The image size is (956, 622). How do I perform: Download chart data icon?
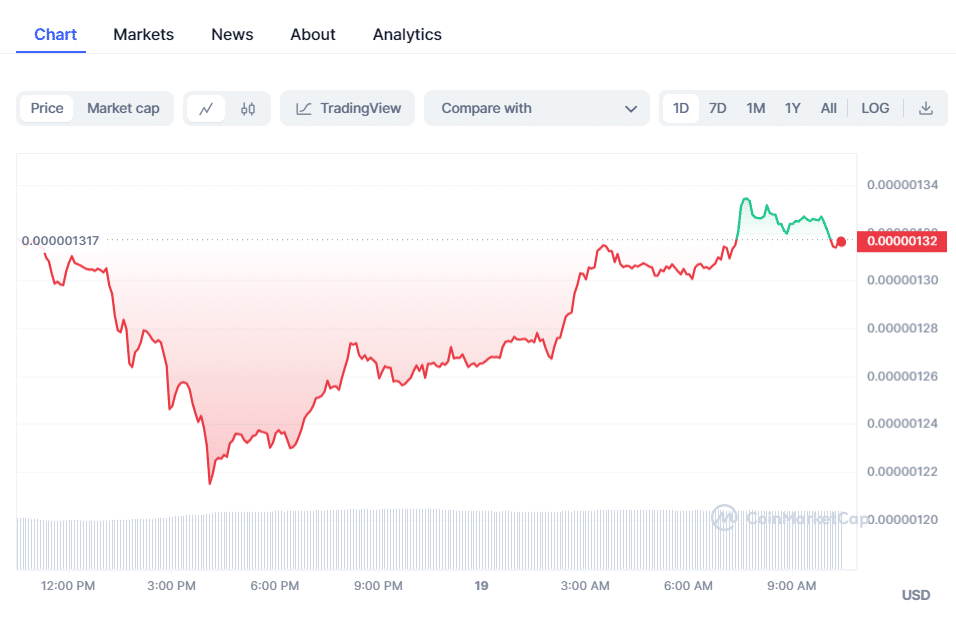click(926, 109)
